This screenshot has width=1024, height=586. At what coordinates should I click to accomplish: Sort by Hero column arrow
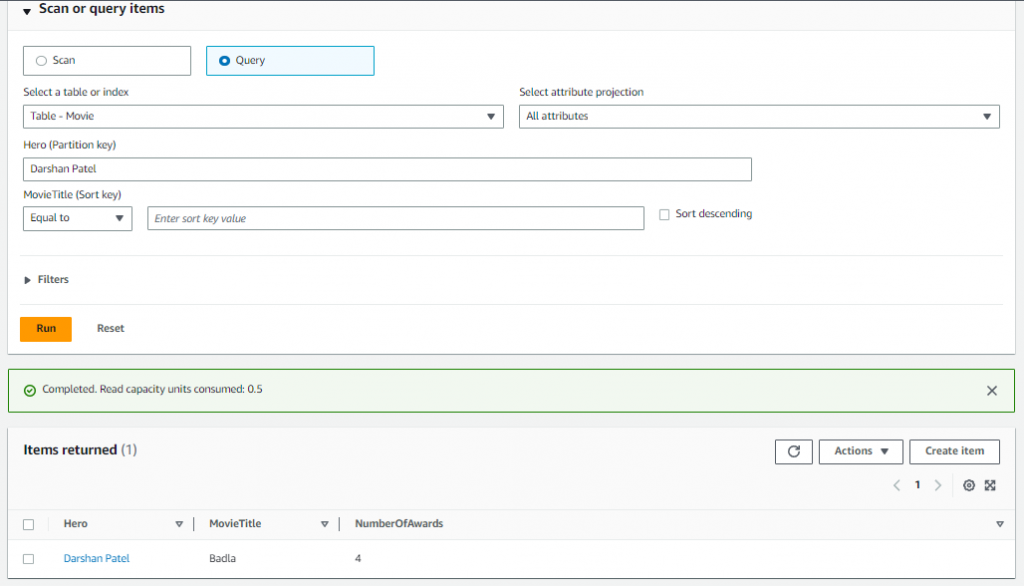tap(179, 524)
